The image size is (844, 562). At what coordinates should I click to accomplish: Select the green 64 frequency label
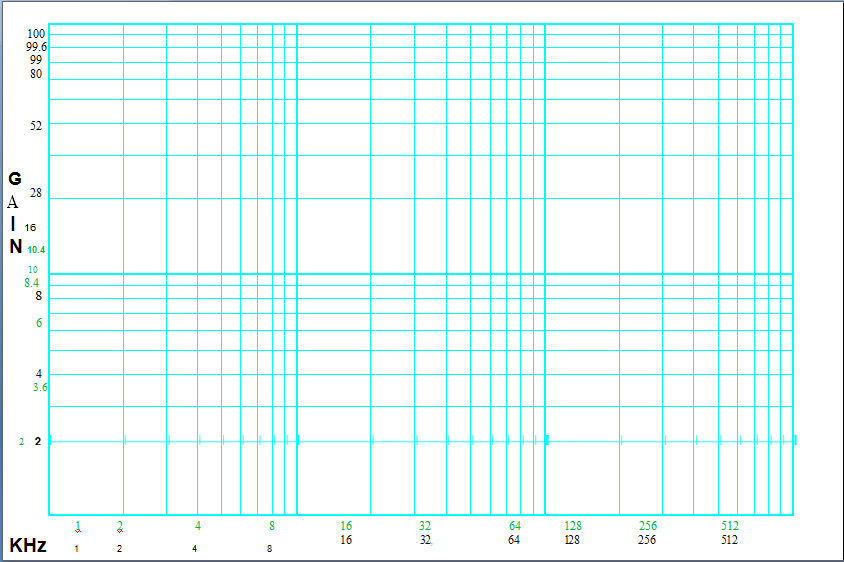click(515, 526)
